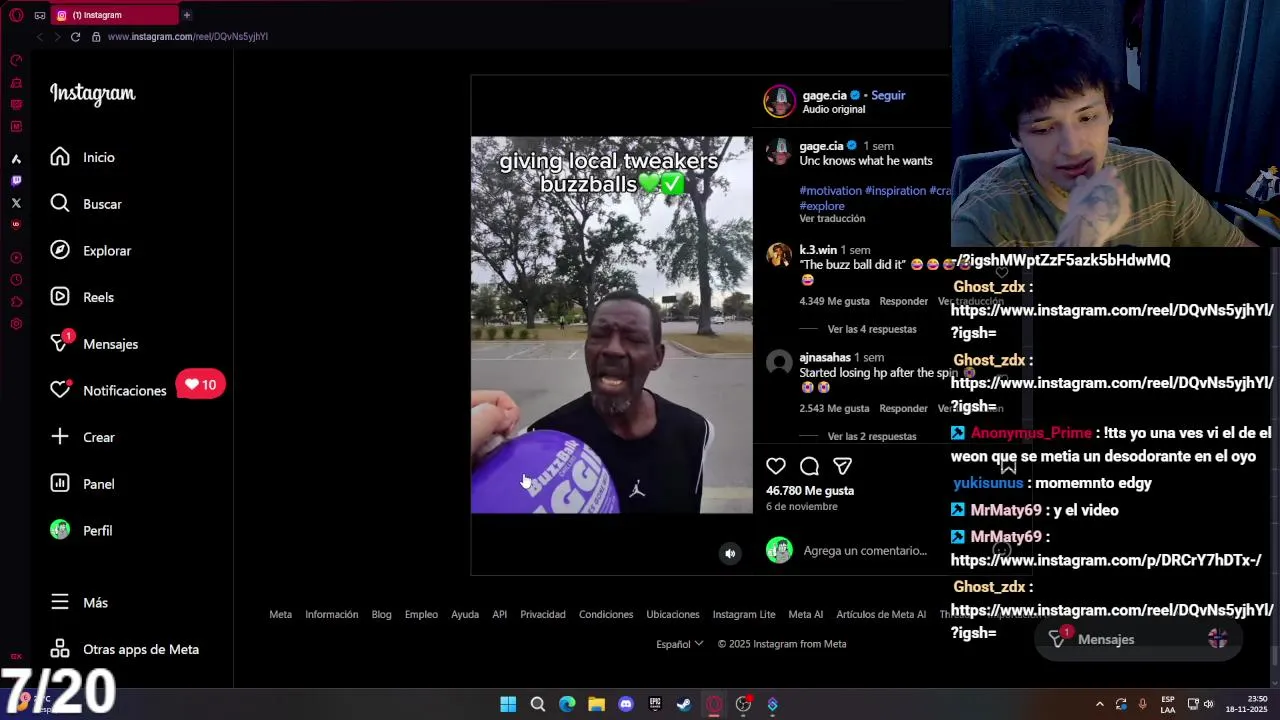Follow gage.cia with Seguir

(888, 95)
